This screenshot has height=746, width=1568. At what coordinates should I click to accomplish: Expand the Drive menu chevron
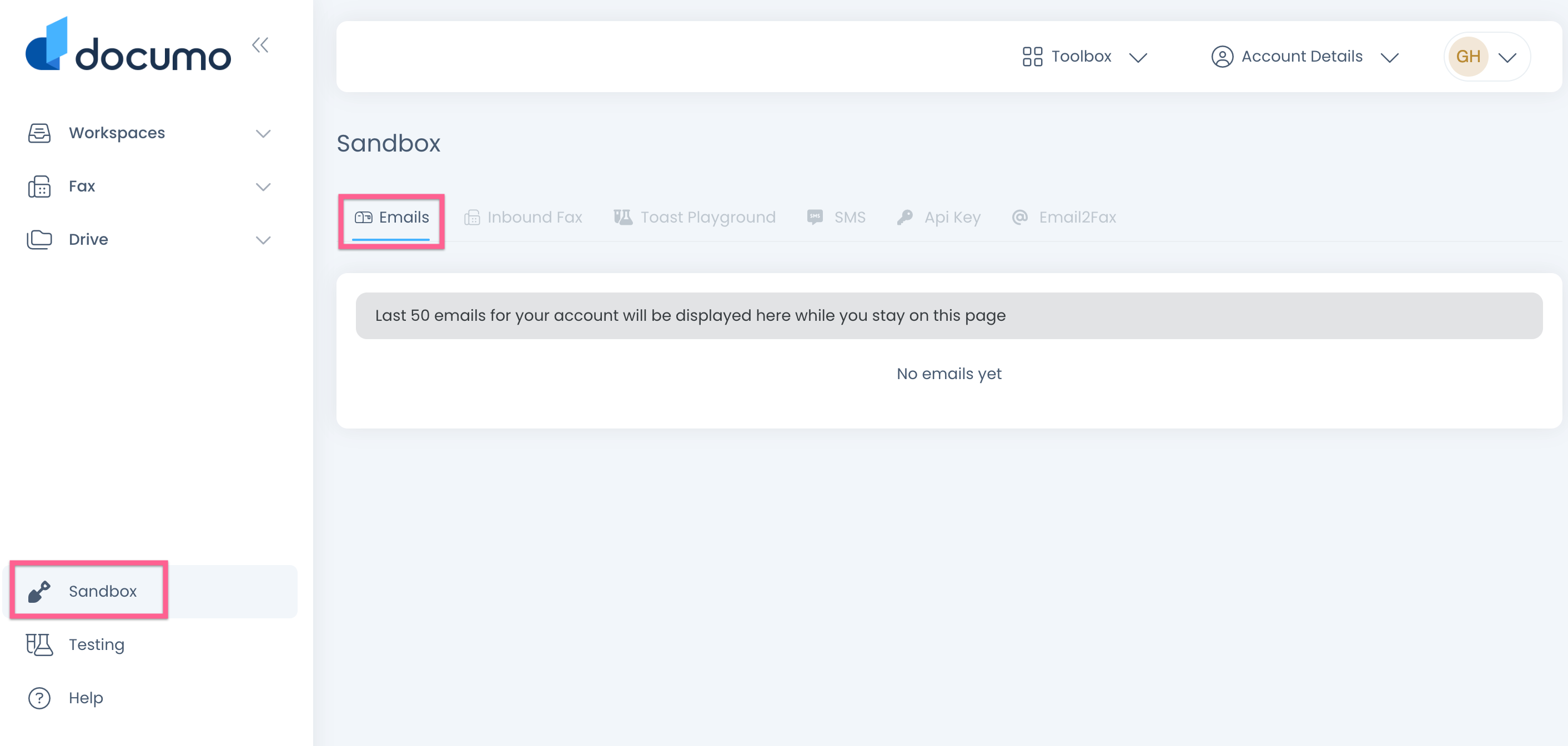tap(263, 240)
